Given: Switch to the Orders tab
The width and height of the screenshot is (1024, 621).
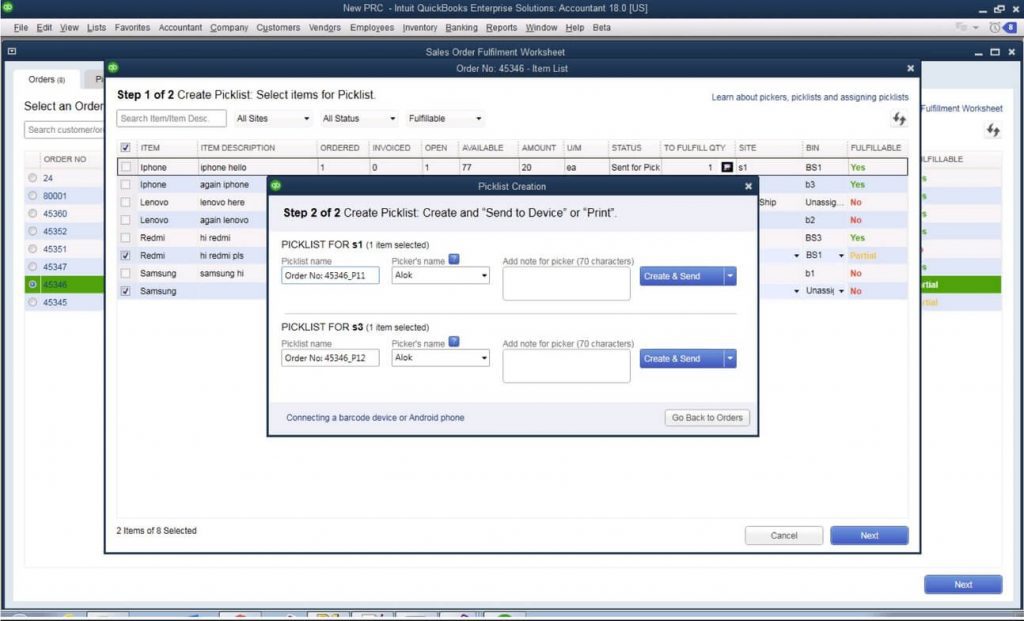Looking at the screenshot, I should 46,79.
